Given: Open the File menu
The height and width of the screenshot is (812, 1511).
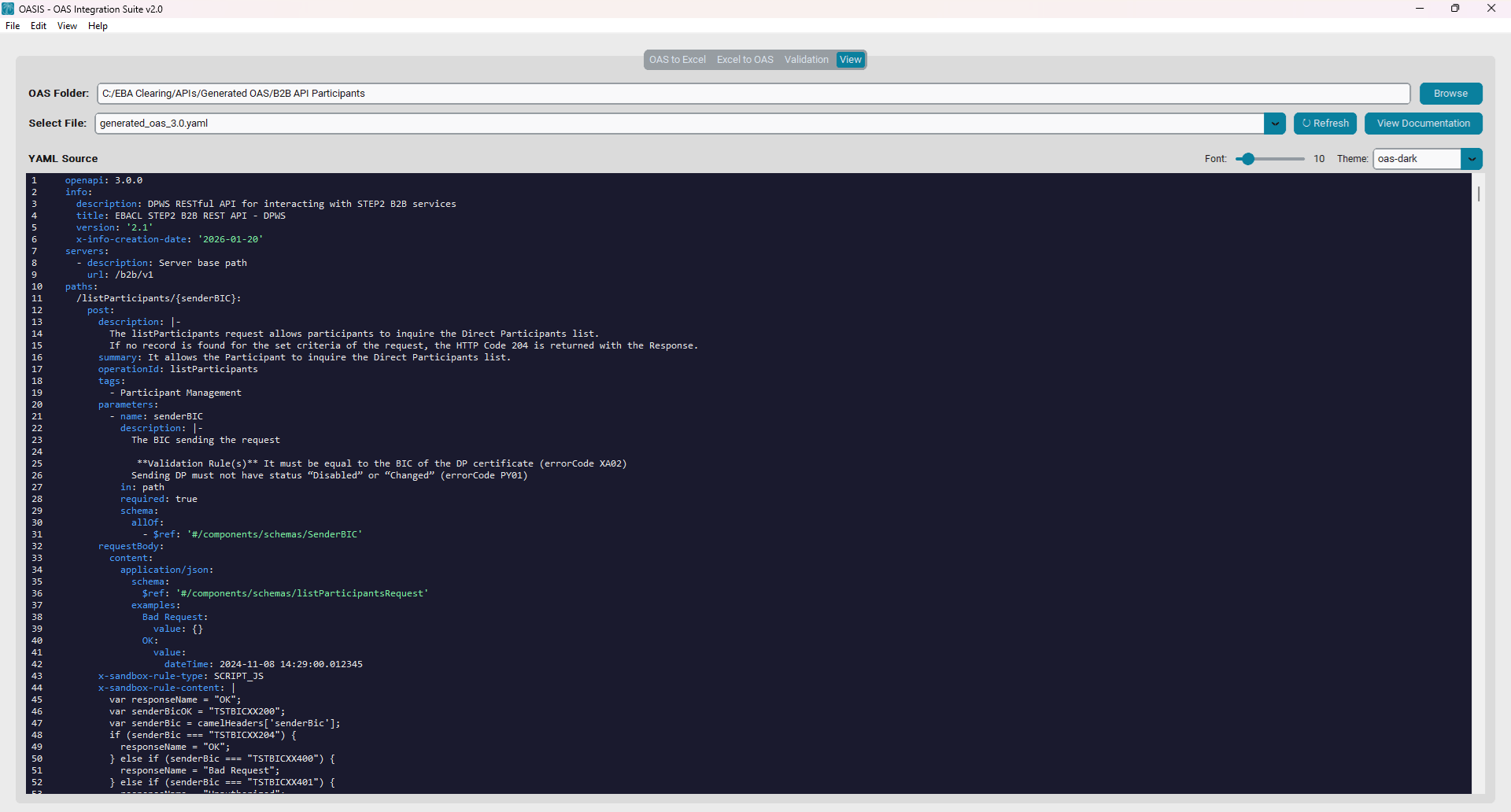Looking at the screenshot, I should [x=13, y=26].
